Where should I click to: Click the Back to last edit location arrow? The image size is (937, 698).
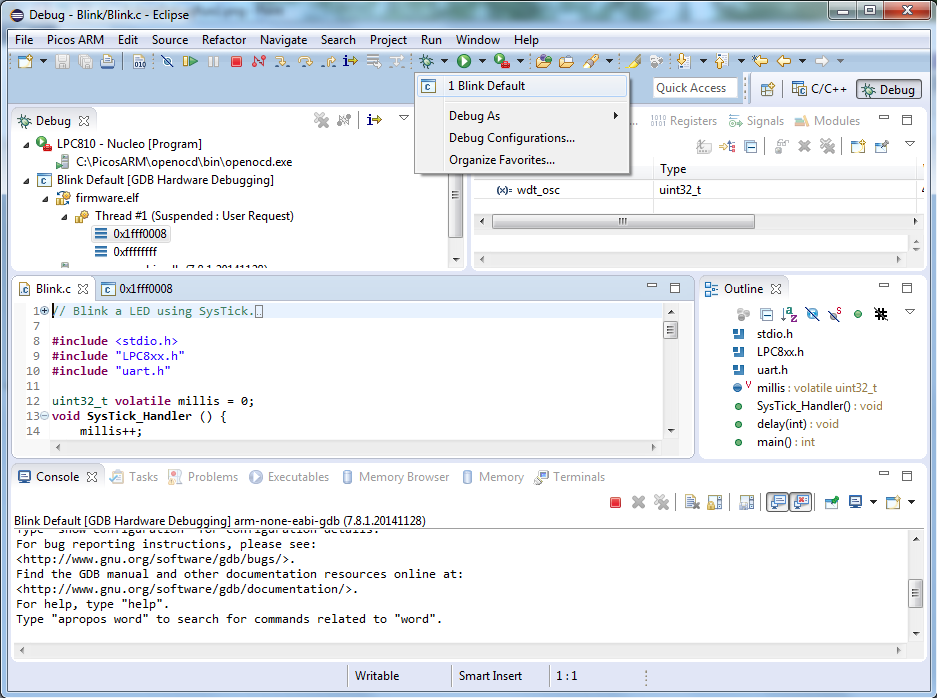pos(760,61)
